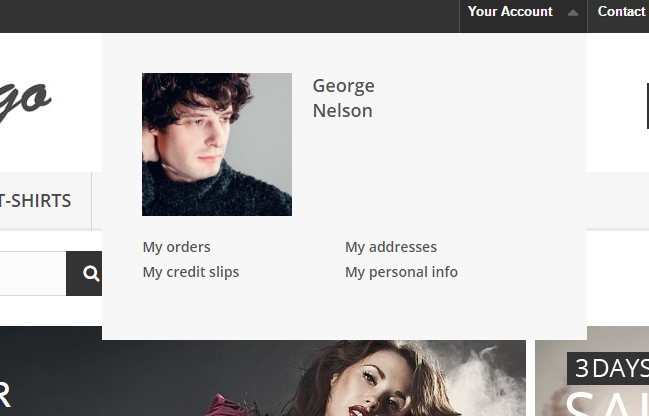This screenshot has width=649, height=416.
Task: Go to My addresses
Action: [x=391, y=247]
